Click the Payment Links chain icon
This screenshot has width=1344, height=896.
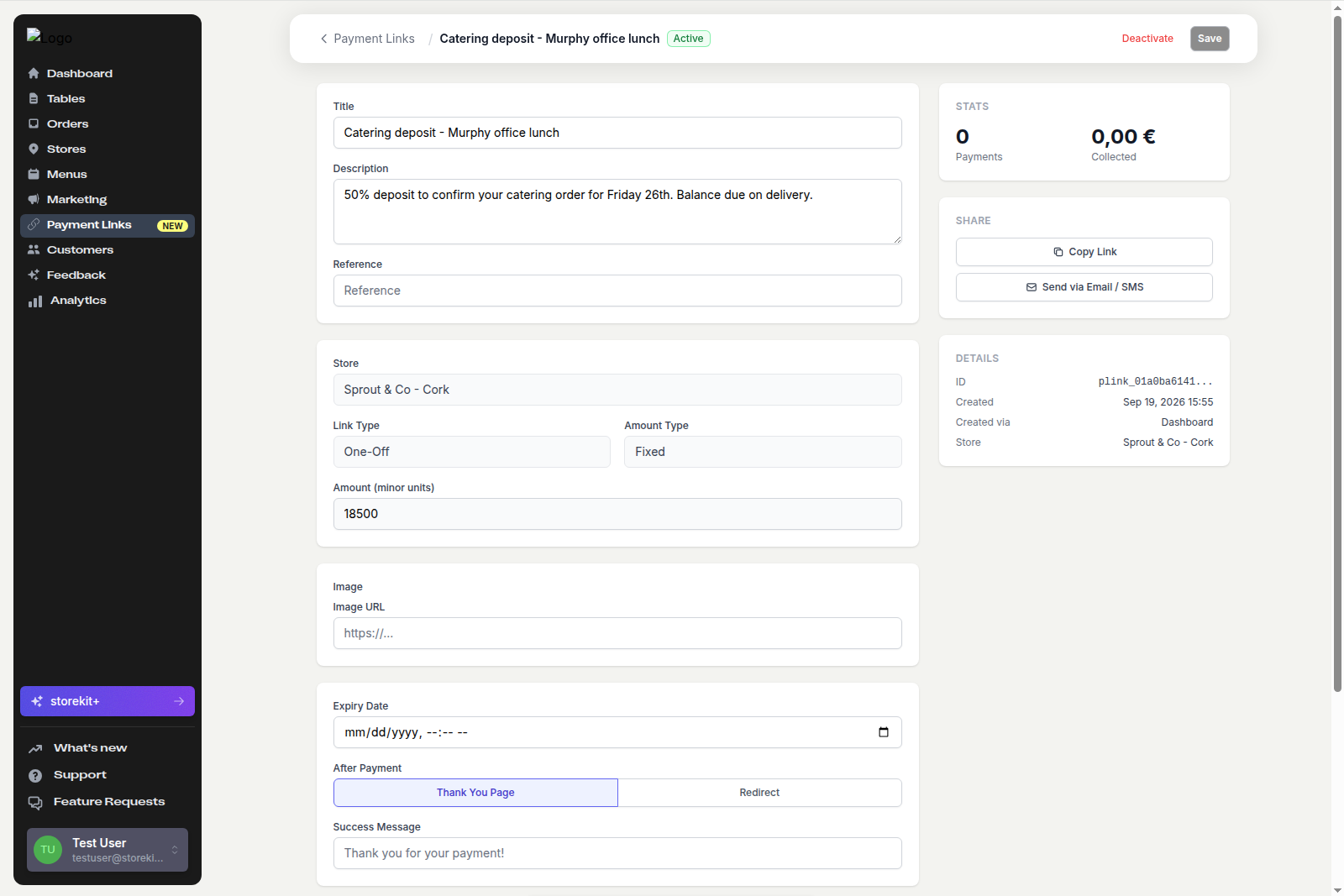tap(34, 225)
